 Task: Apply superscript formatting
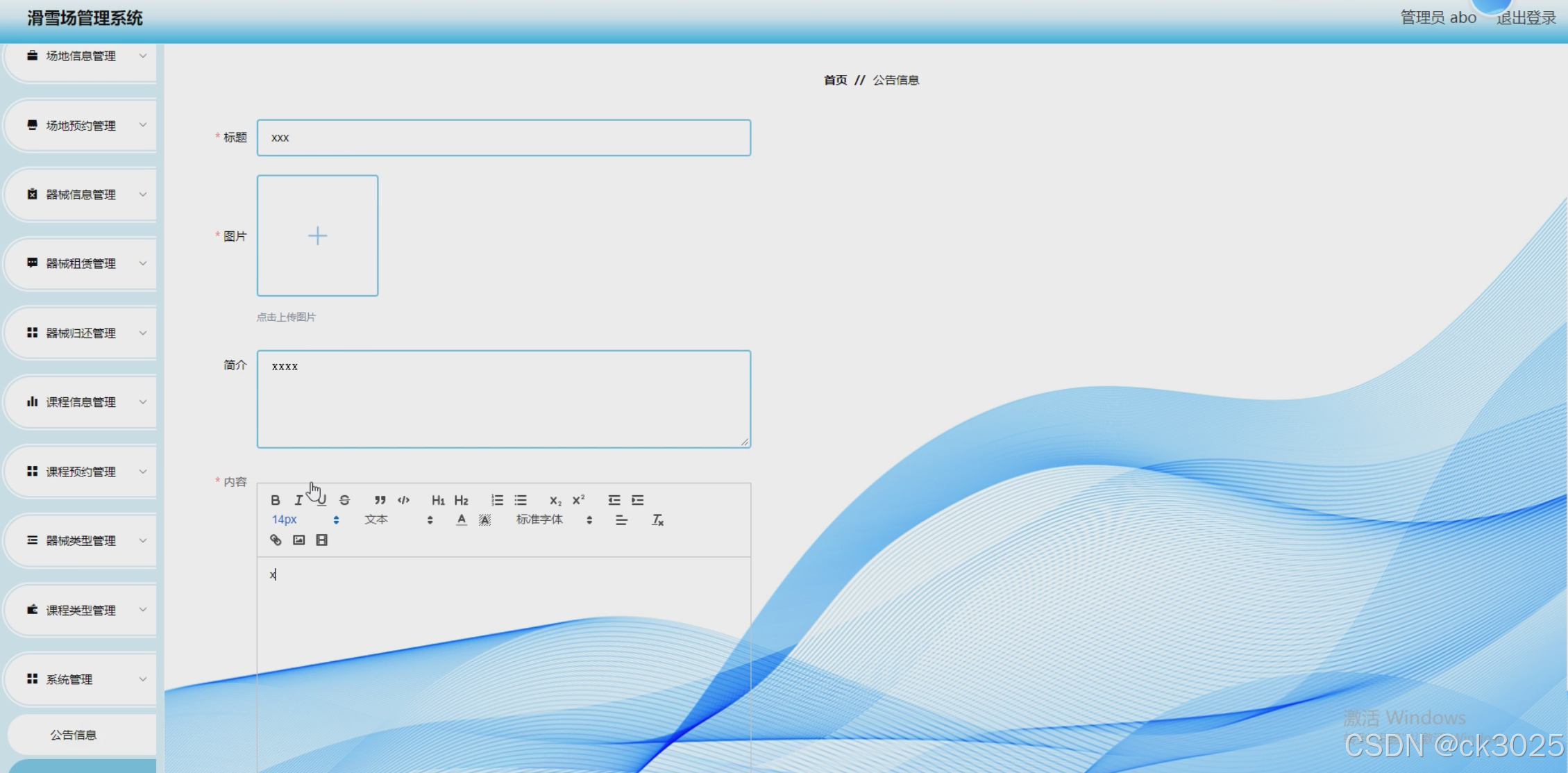click(578, 500)
